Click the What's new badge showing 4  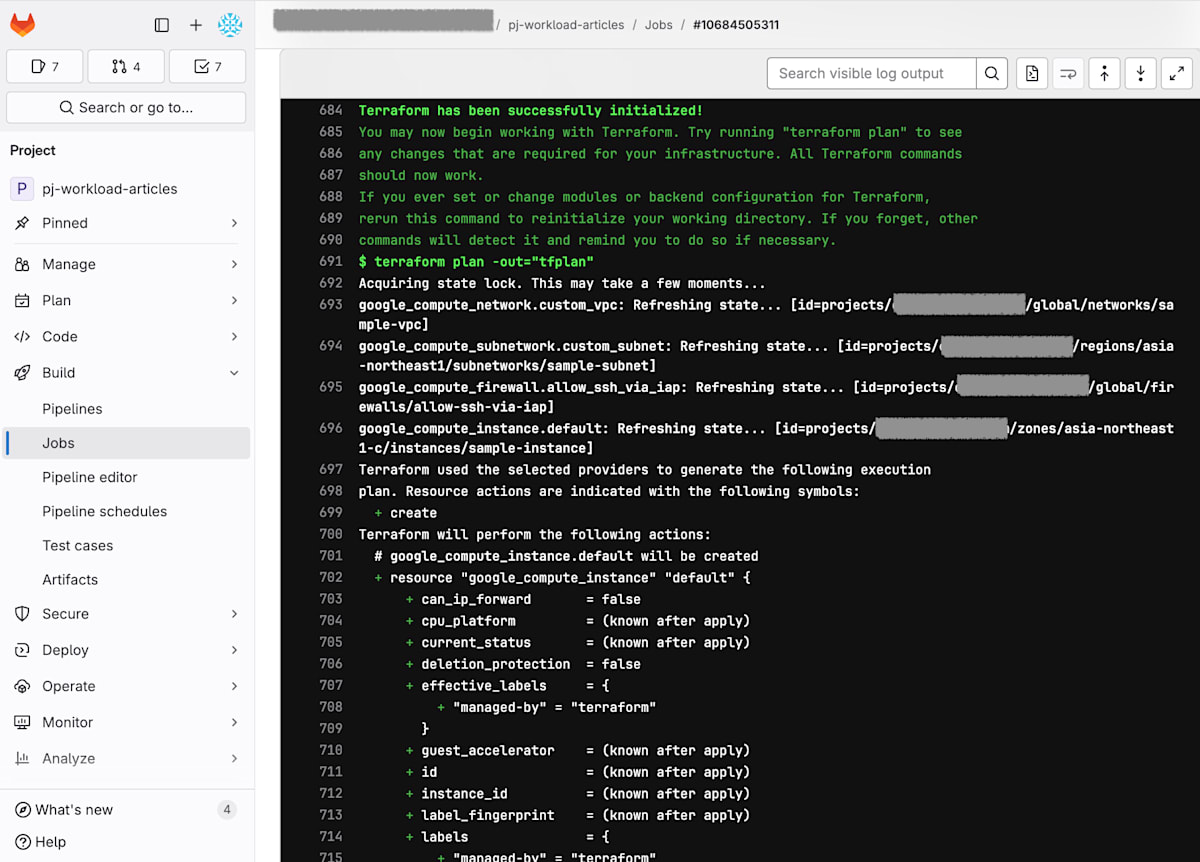pyautogui.click(x=227, y=809)
